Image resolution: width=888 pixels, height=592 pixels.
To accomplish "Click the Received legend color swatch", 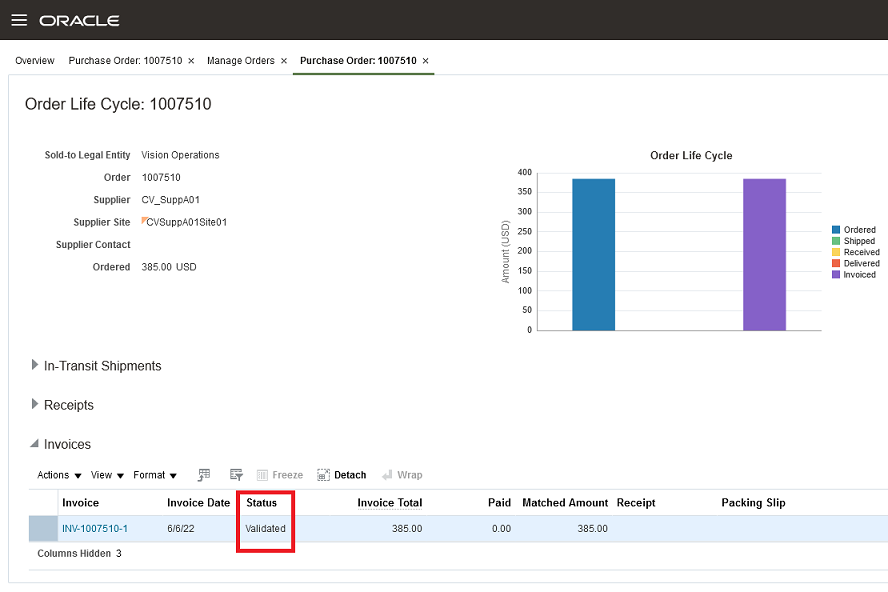I will 836,252.
